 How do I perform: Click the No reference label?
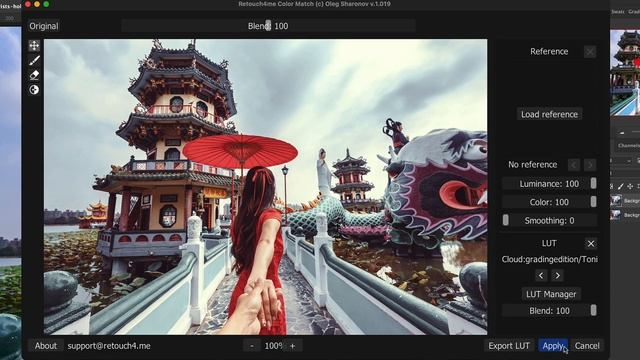tap(533, 165)
